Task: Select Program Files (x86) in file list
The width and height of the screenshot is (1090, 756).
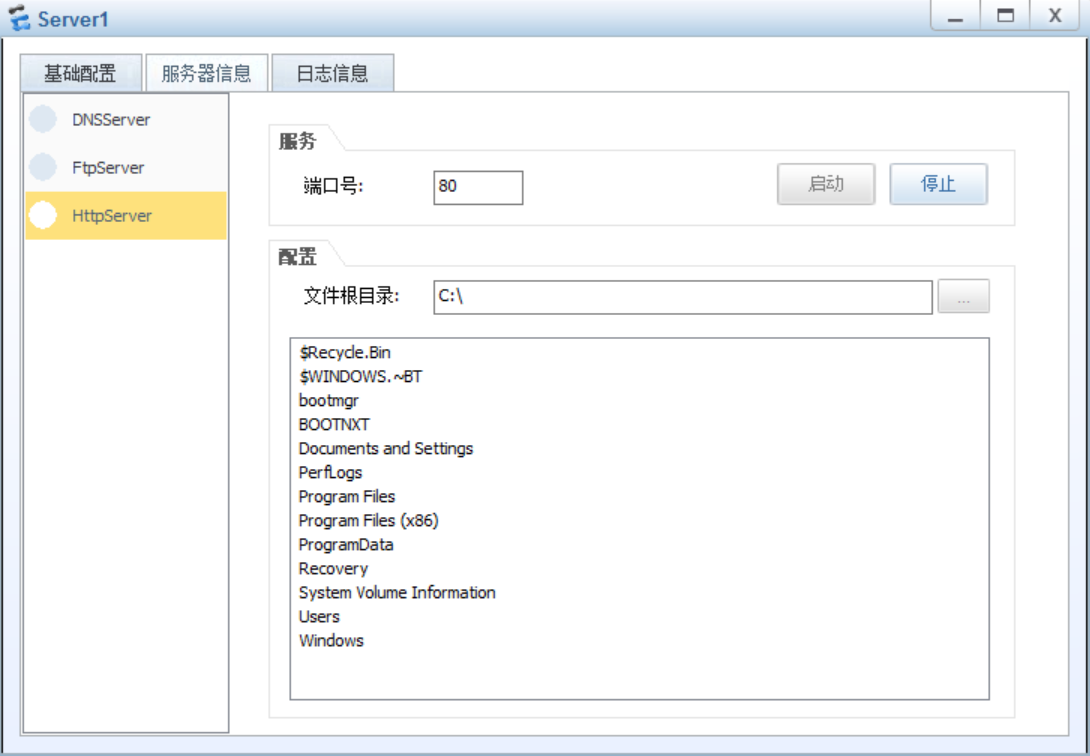Action: (x=368, y=520)
